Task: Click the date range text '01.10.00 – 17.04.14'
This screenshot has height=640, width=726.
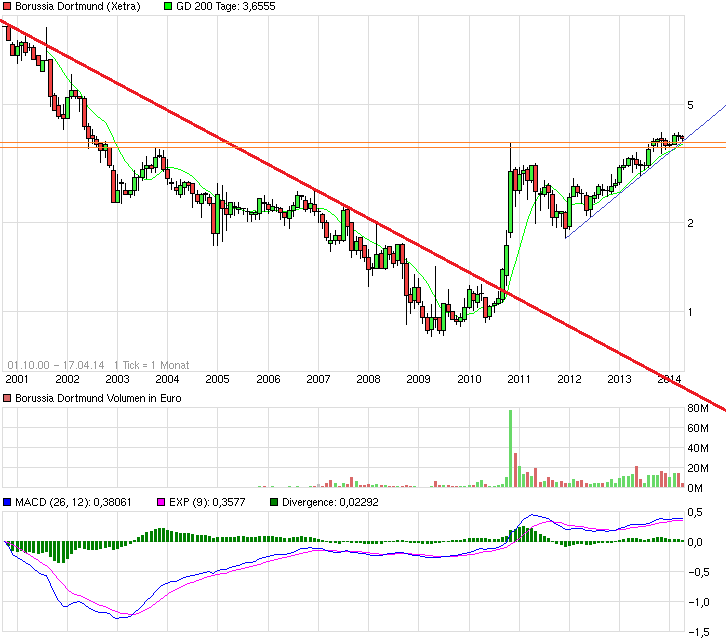Action: click(56, 365)
